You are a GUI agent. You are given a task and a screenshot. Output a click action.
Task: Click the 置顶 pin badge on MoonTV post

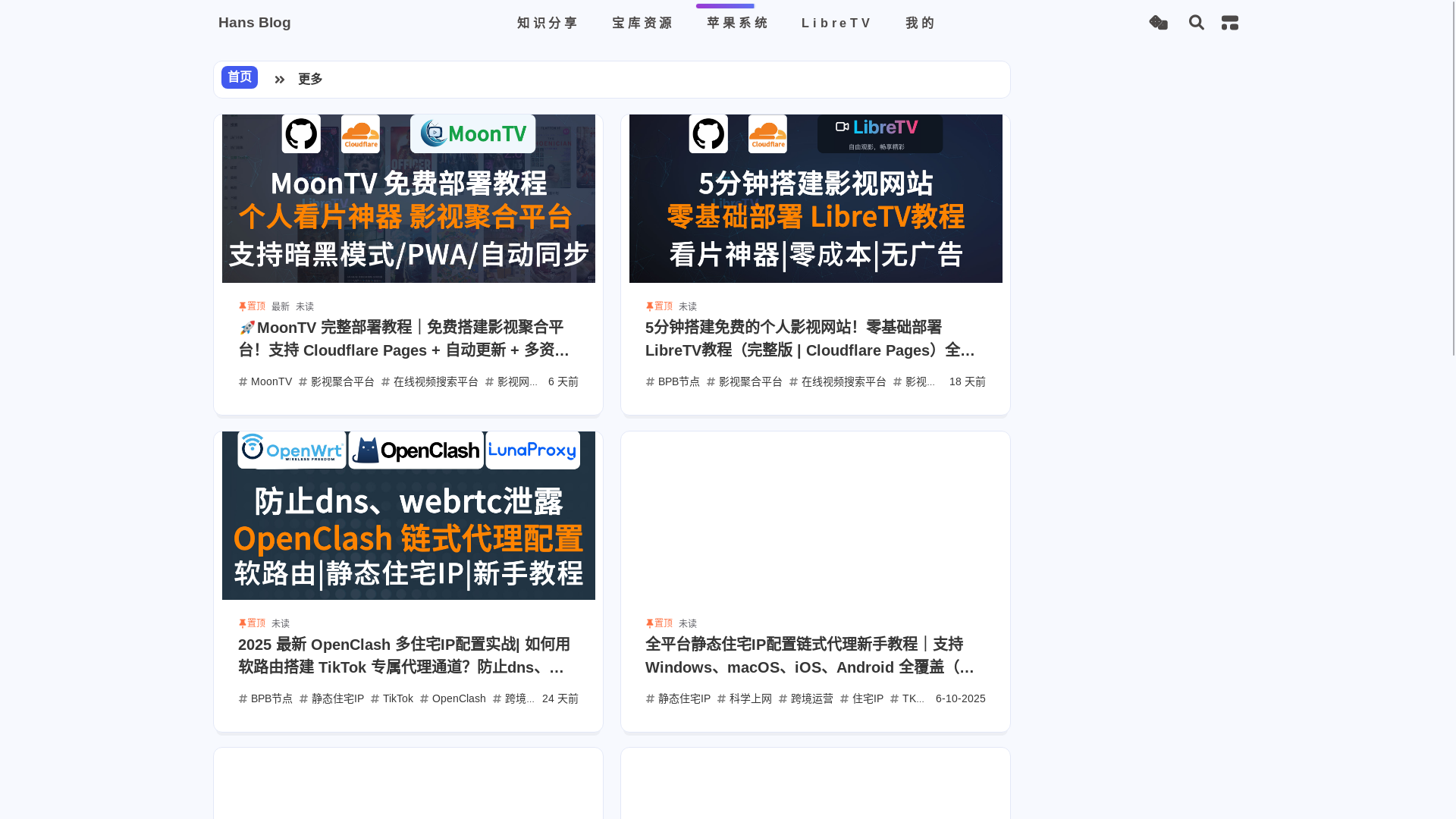tap(252, 306)
